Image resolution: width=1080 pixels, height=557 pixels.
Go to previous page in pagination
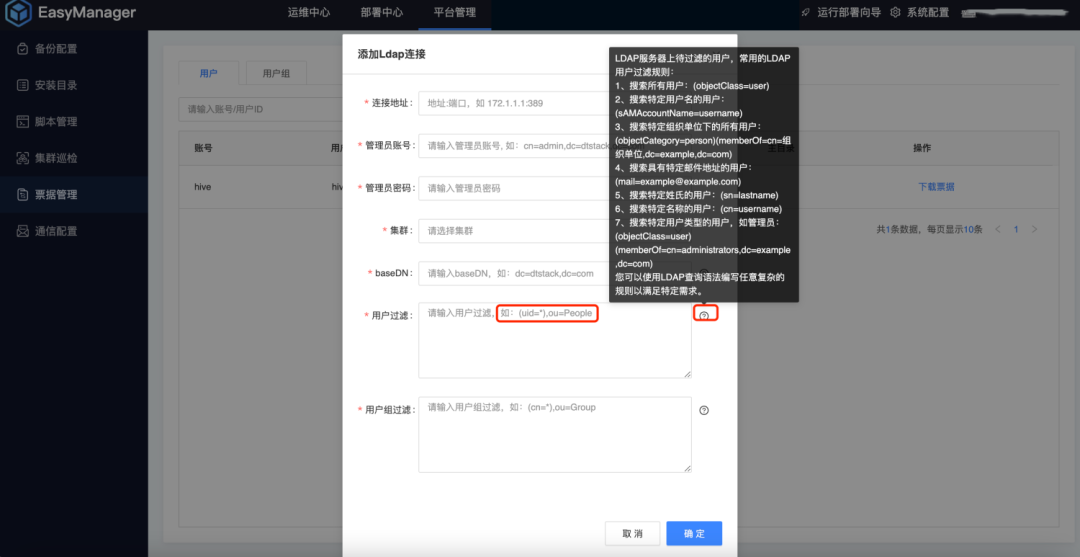coord(997,230)
